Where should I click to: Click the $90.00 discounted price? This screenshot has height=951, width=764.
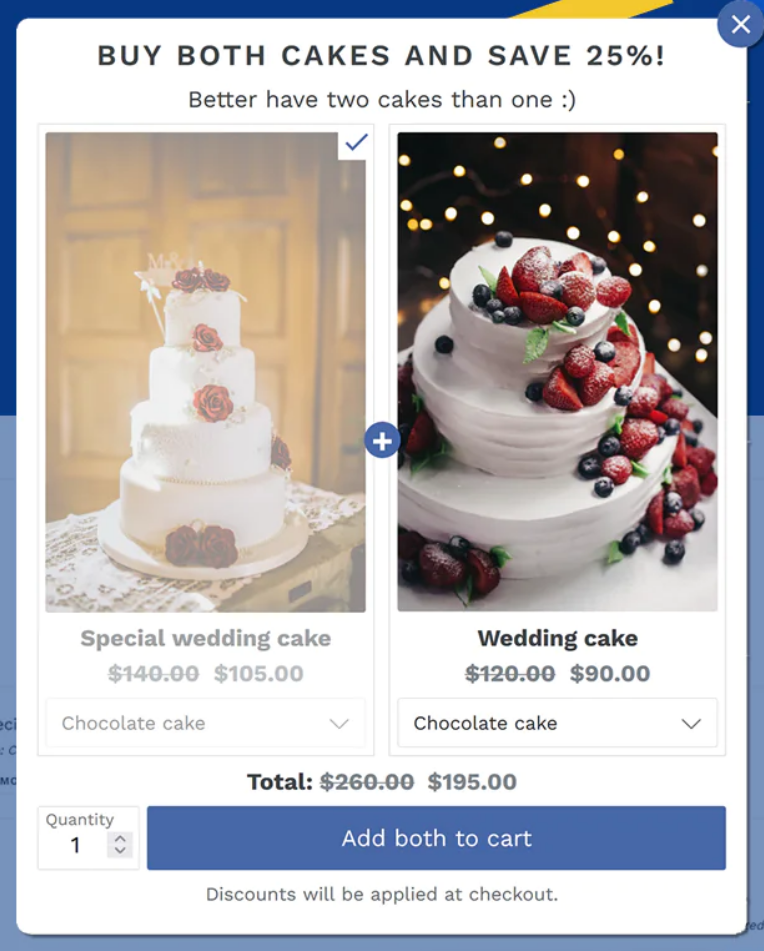coord(610,673)
